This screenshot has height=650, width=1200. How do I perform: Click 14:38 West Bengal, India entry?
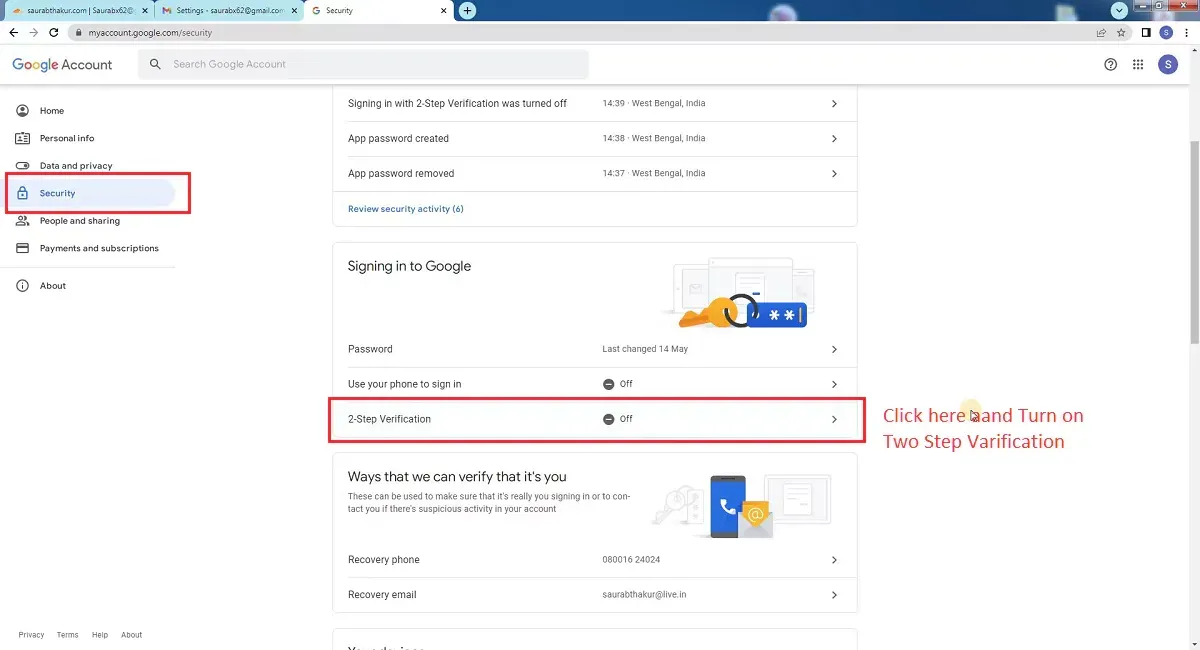653,139
